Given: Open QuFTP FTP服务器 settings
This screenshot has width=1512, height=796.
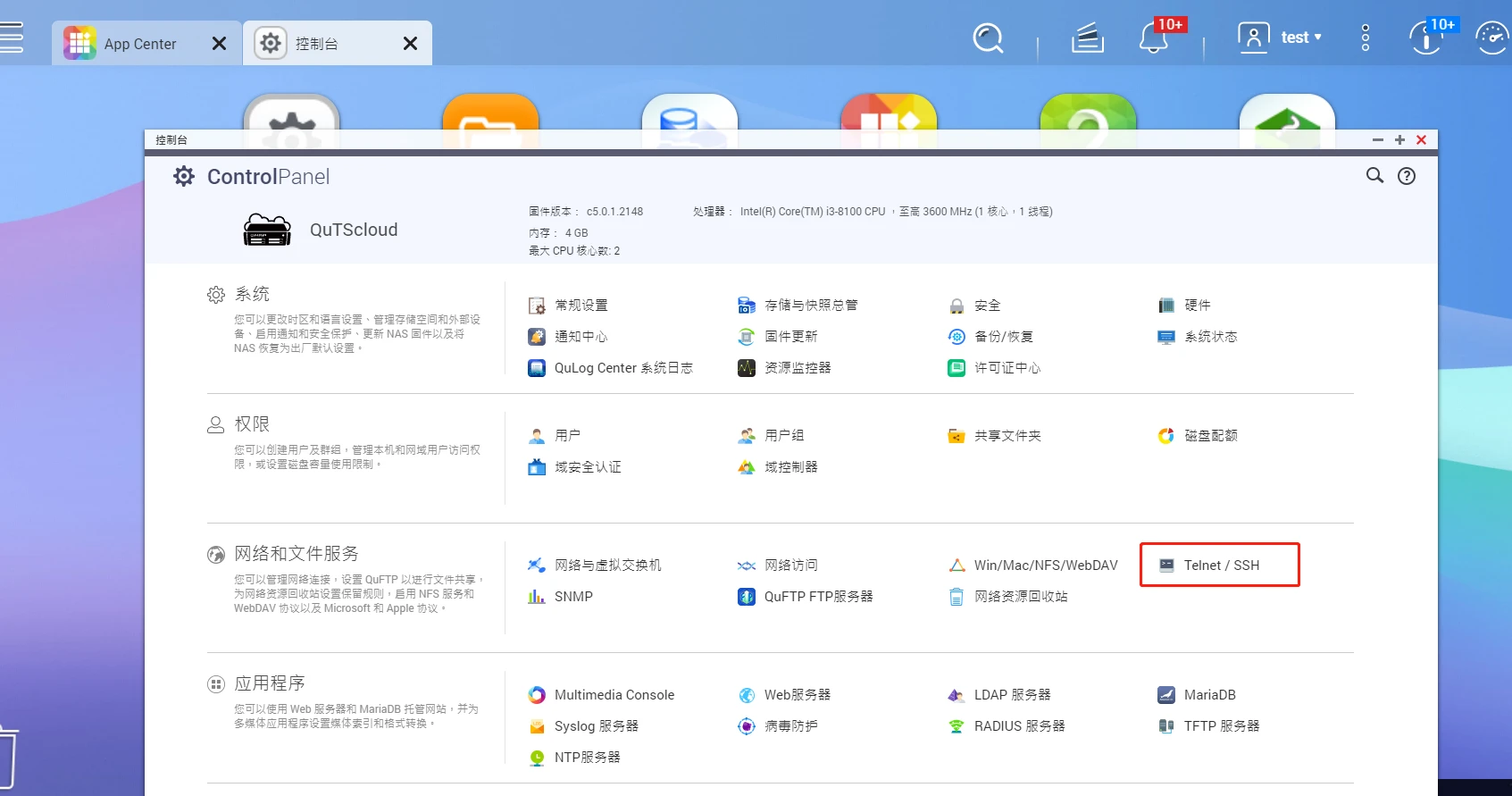Looking at the screenshot, I should pyautogui.click(x=806, y=597).
